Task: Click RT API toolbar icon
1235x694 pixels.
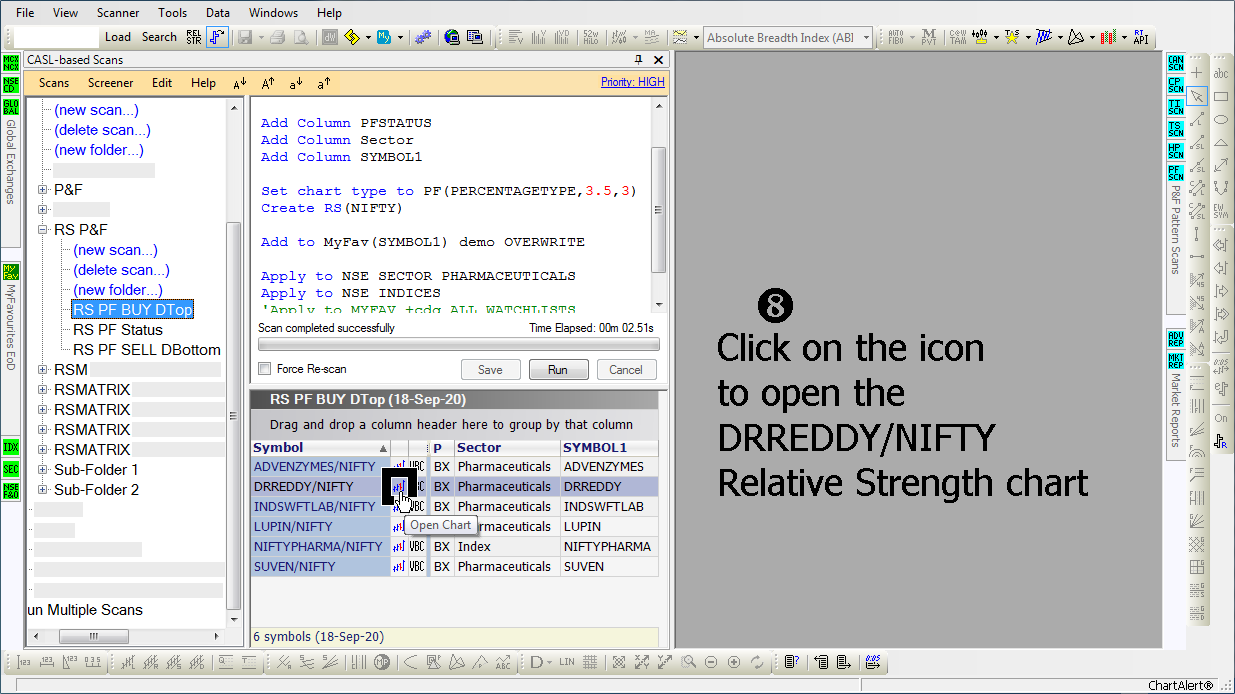Action: point(1139,37)
